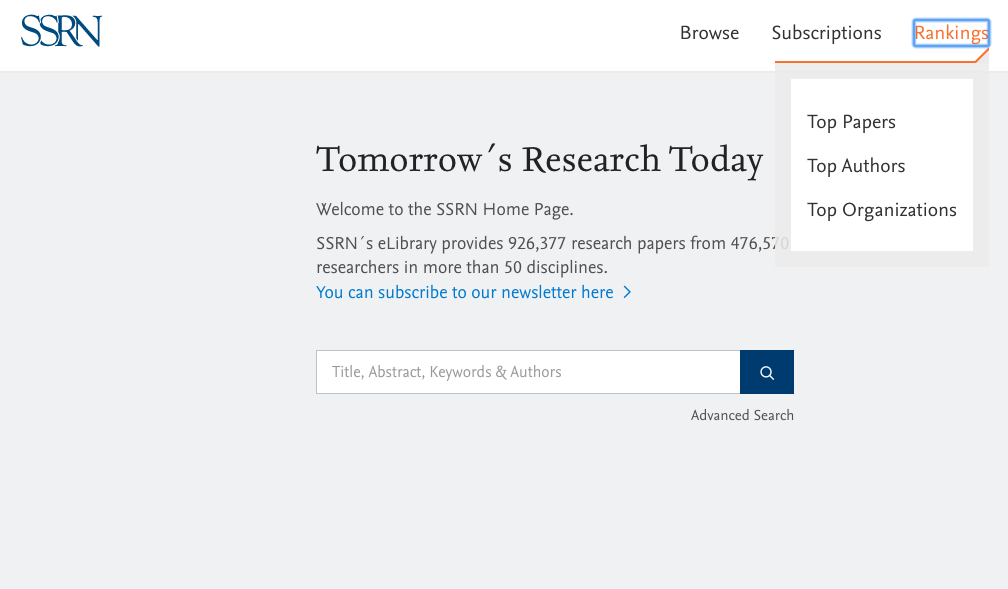Choose Top Organizations ranking
1008x589 pixels.
point(881,210)
